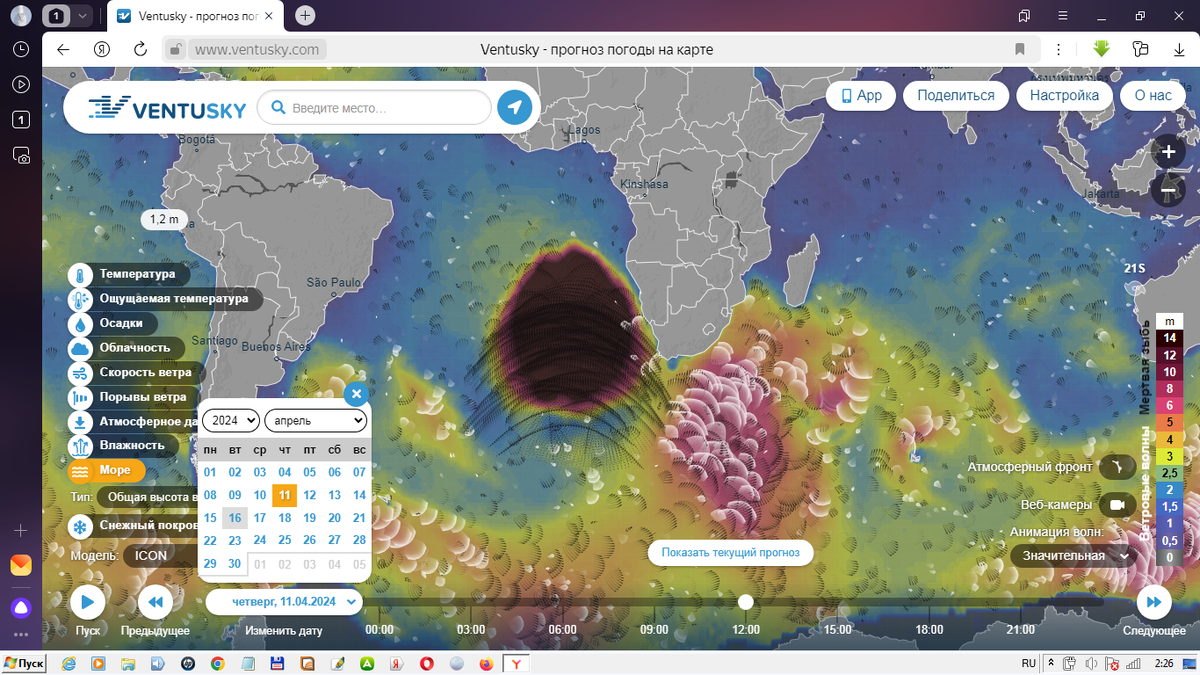Viewport: 1200px width, 675px height.
Task: Open the Alice assistant sidebar icon
Action: [20, 607]
